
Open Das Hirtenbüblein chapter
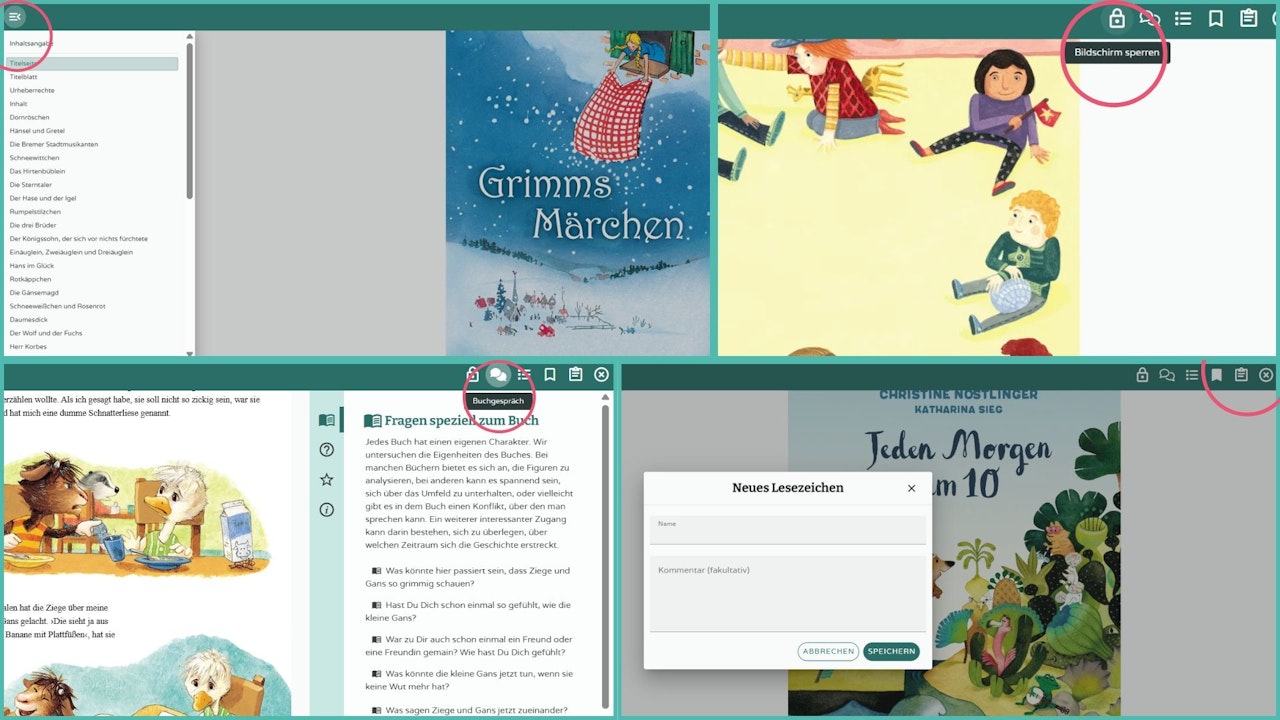point(36,171)
